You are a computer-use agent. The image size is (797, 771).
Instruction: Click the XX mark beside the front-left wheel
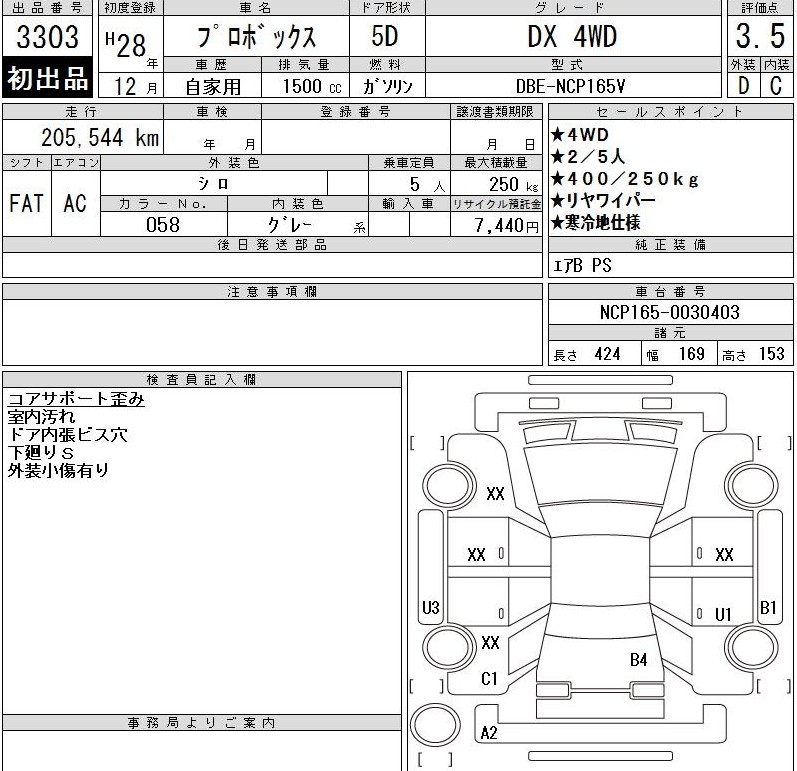pyautogui.click(x=495, y=494)
